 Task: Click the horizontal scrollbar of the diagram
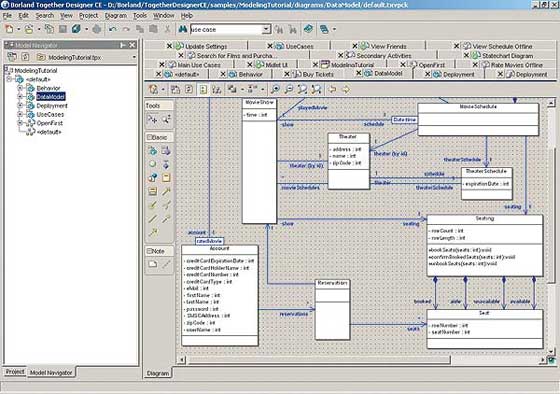point(318,359)
